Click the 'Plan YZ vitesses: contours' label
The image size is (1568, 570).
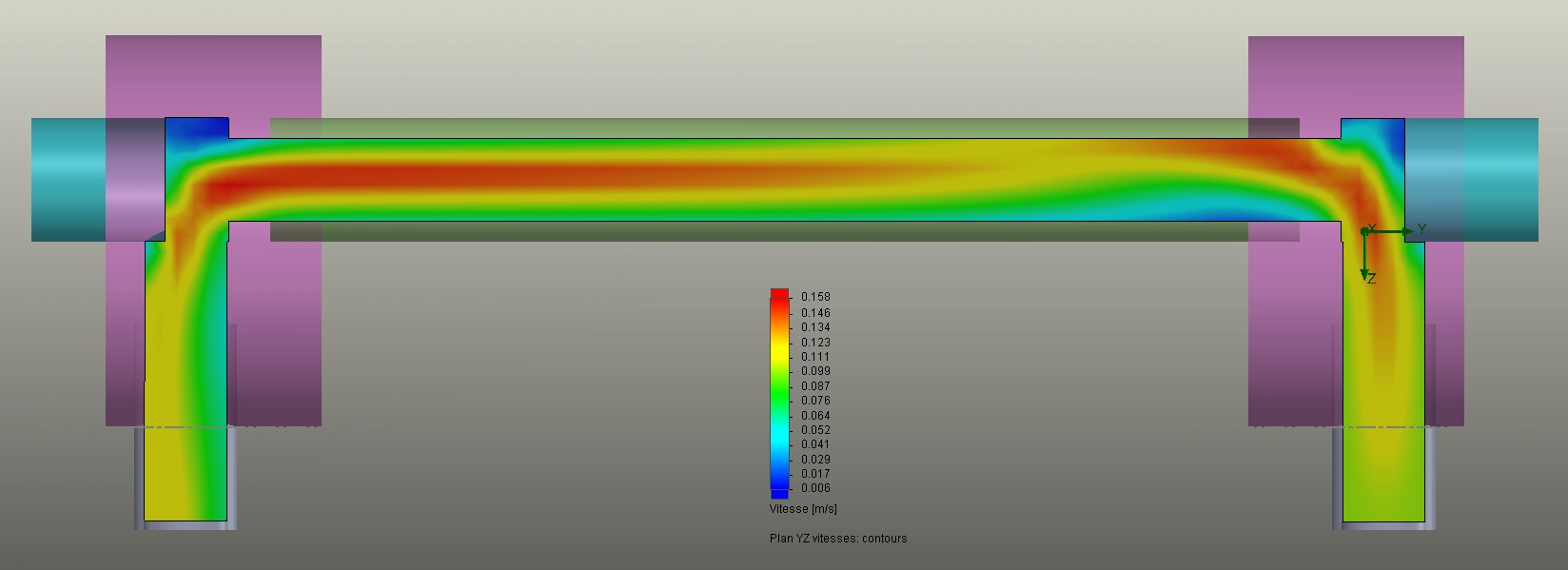point(838,539)
